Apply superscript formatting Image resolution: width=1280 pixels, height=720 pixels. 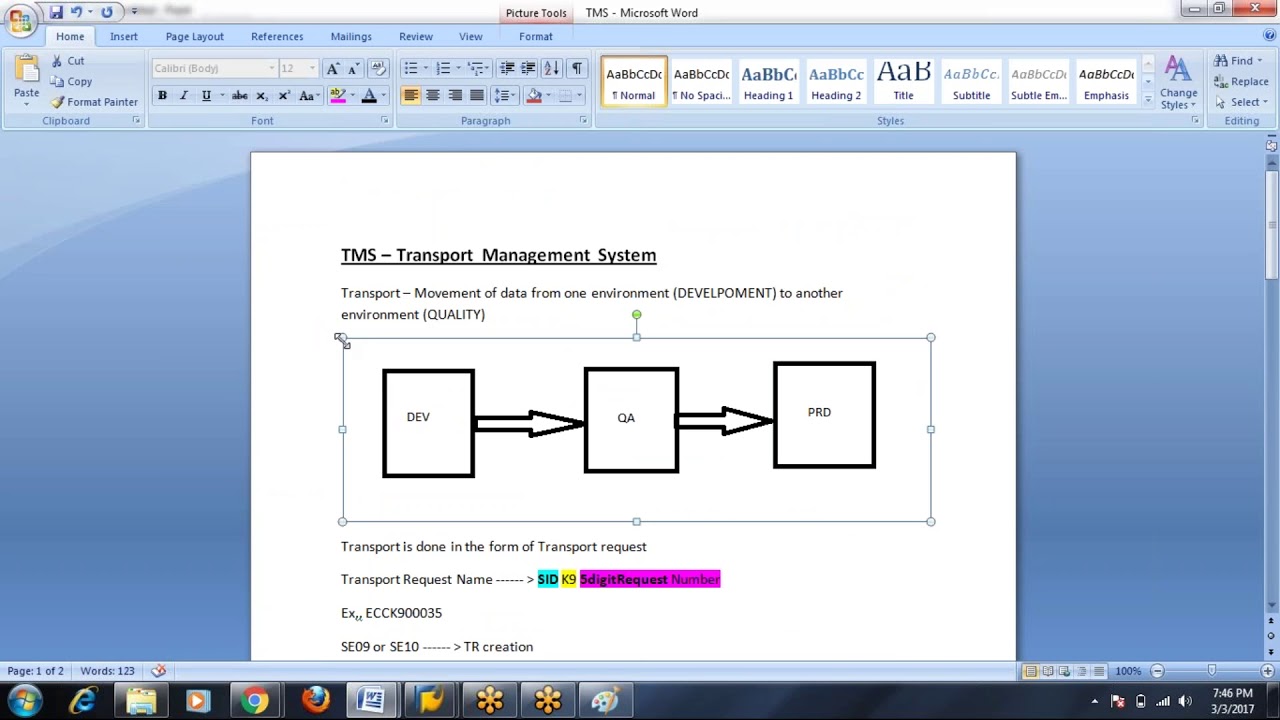coord(284,96)
